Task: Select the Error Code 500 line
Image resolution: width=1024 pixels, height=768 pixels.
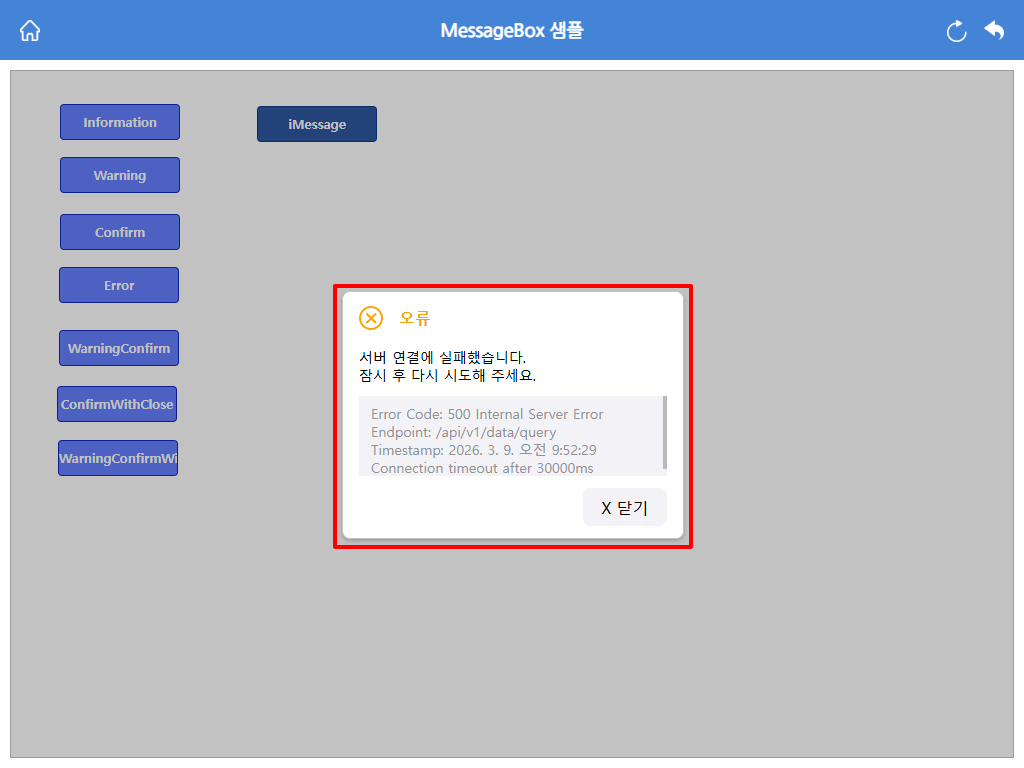Action: (x=487, y=414)
